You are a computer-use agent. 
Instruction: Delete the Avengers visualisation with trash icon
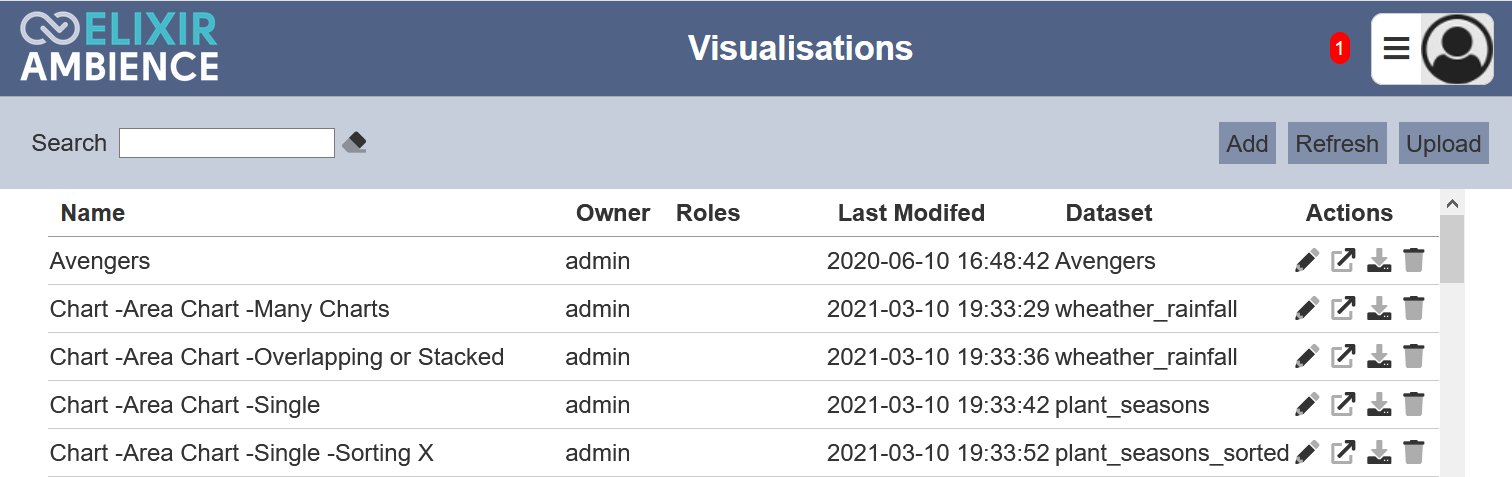tap(1413, 261)
